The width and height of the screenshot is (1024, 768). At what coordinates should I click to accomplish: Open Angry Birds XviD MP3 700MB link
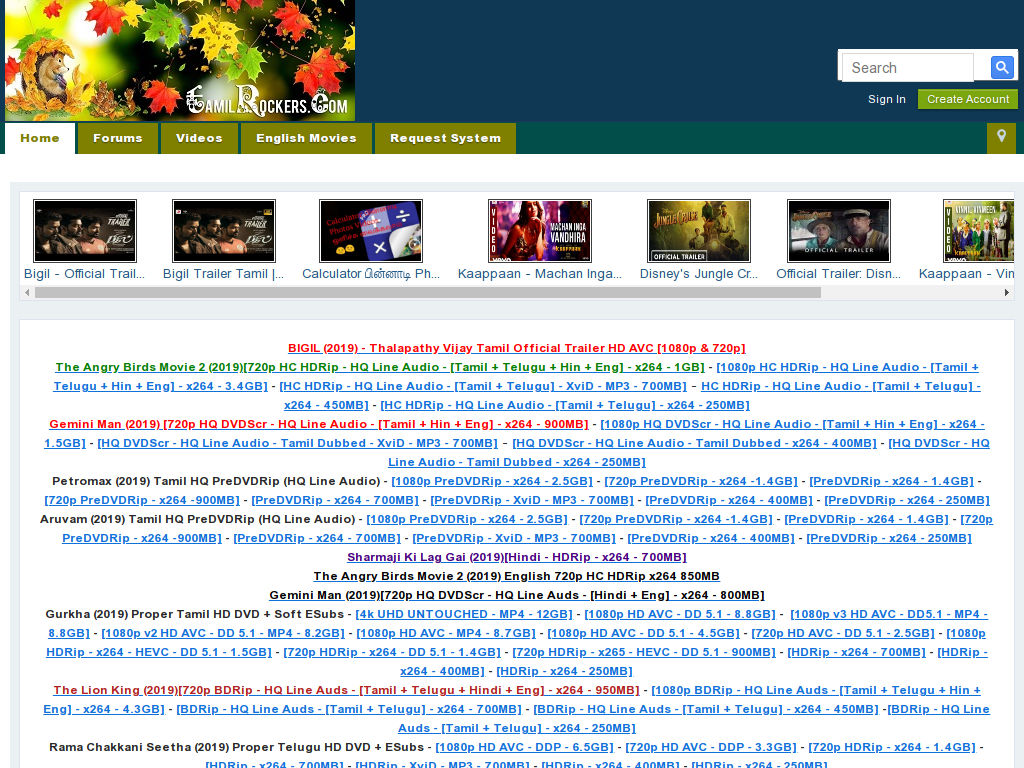(483, 386)
